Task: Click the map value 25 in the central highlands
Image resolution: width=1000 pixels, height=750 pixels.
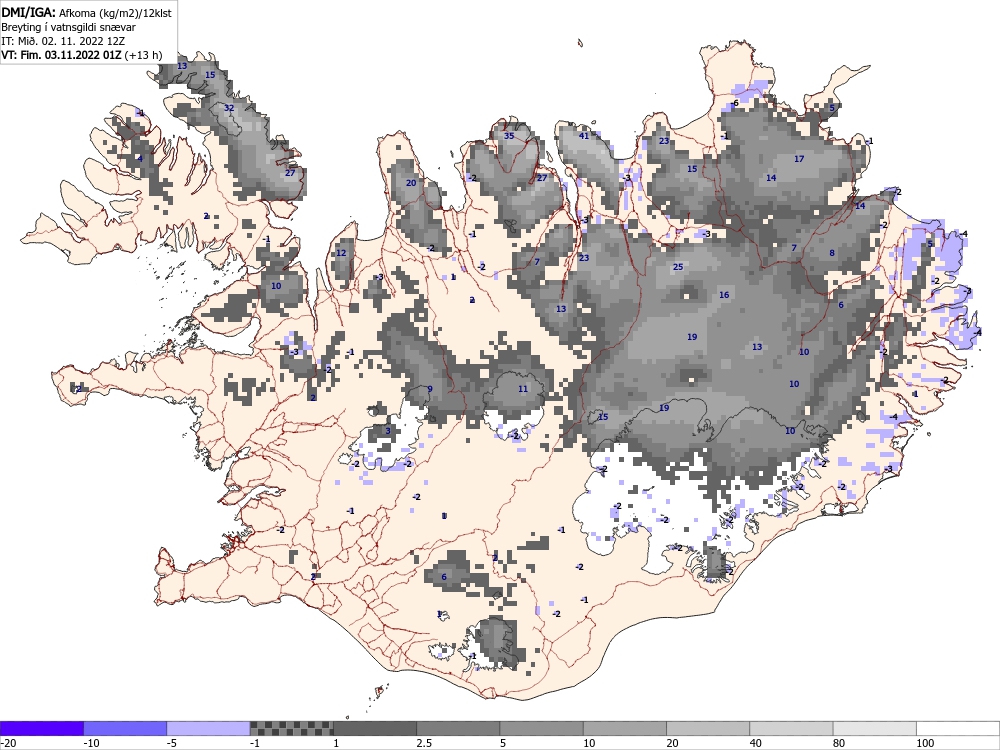Action: 678,267
